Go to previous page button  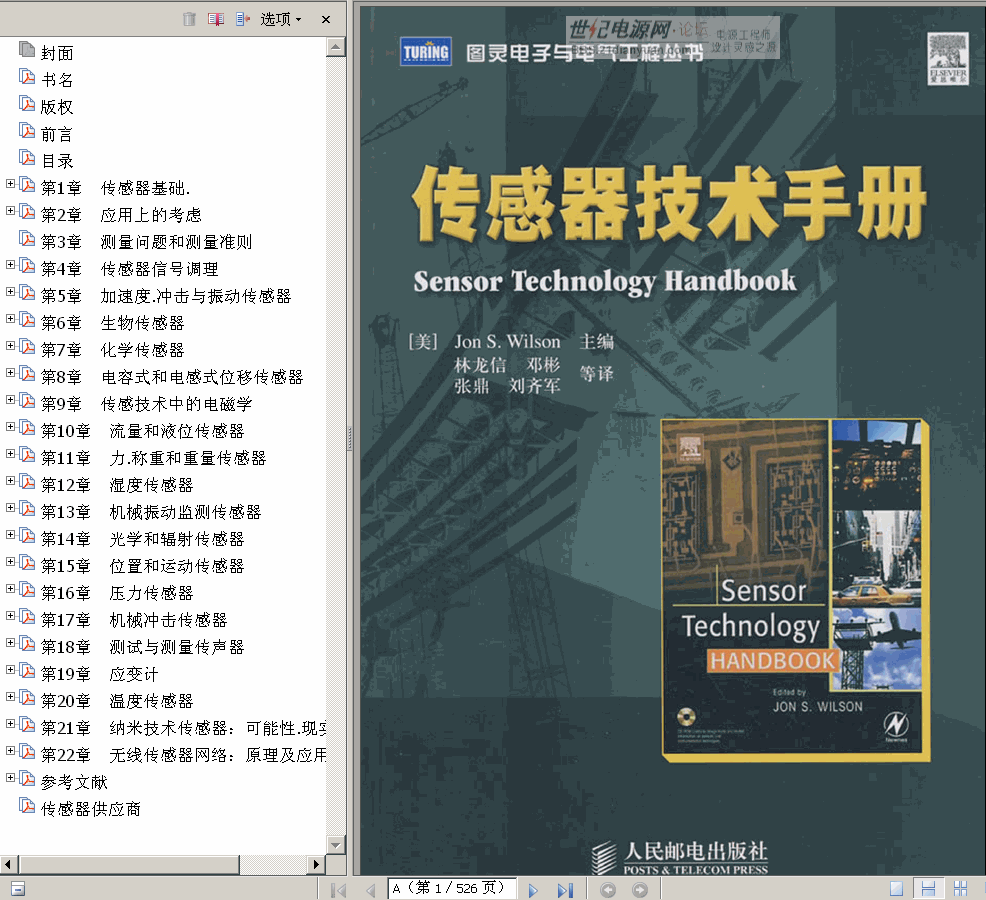370,890
